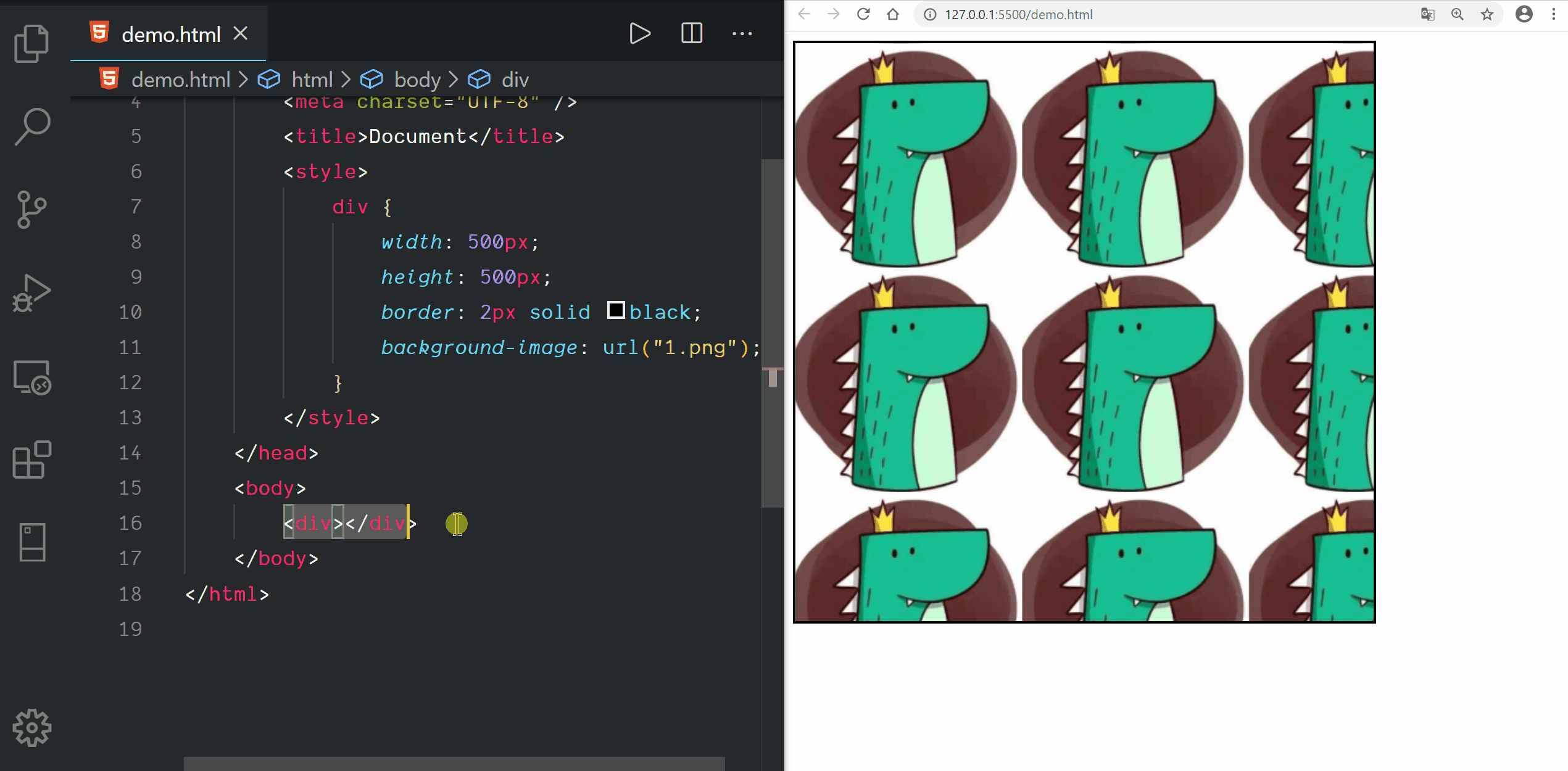Split the editor to the right
Screen dimensions: 1568x771
click(691, 33)
